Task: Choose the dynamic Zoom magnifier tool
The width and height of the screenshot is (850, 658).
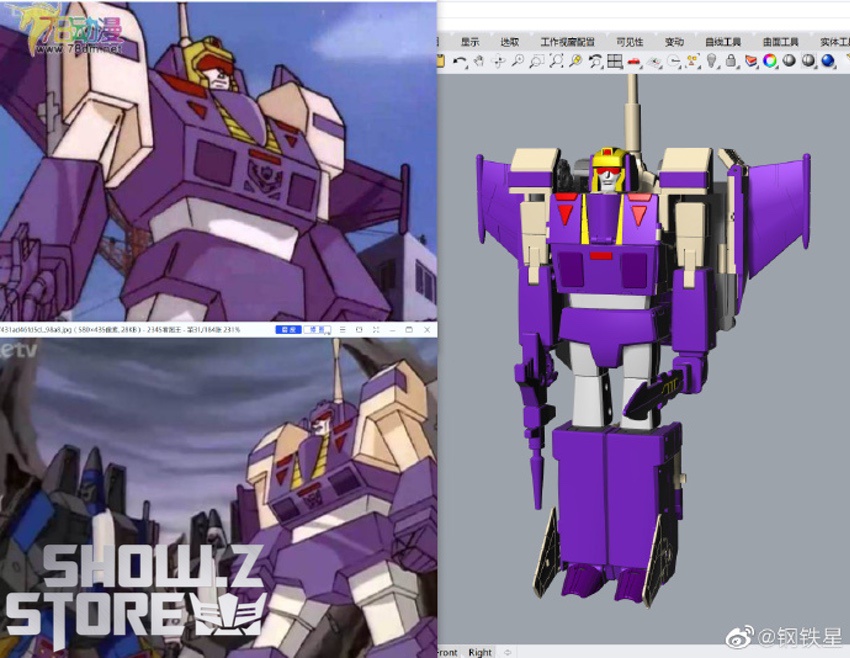Action: 518,61
